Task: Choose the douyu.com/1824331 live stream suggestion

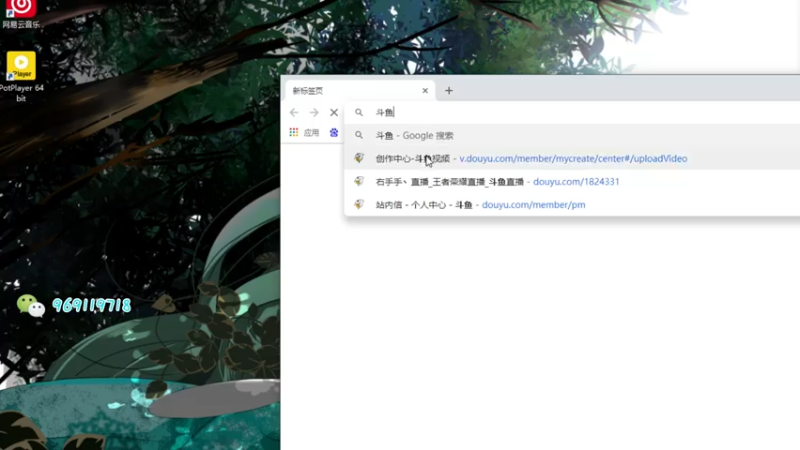Action: point(572,181)
